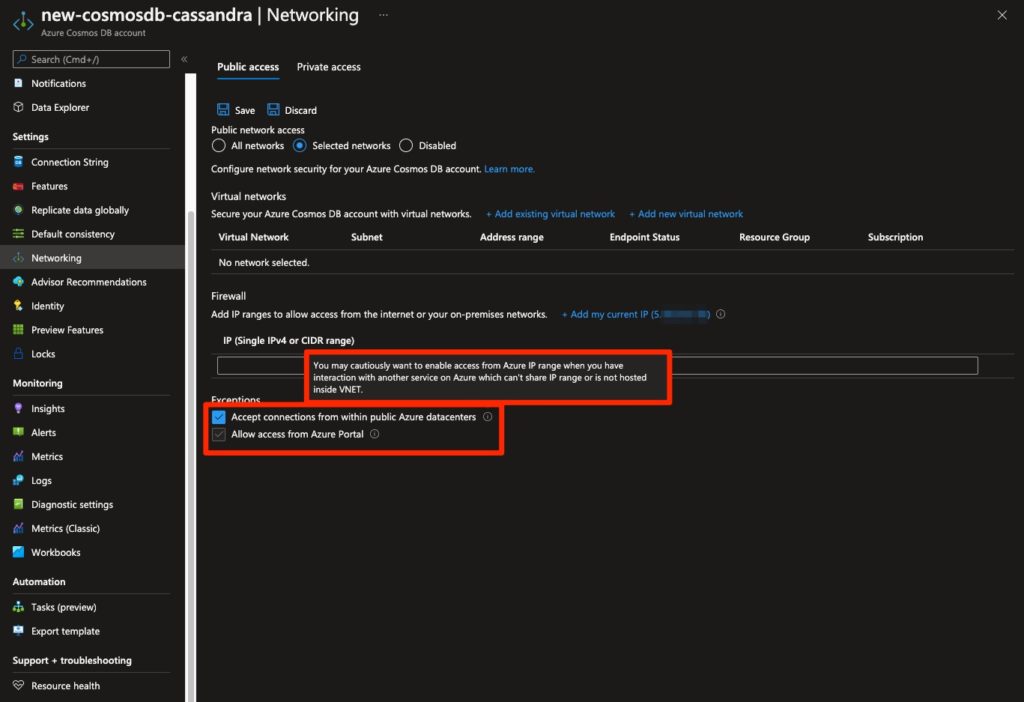The image size is (1024, 702).
Task: Click Add new virtual network link
Action: [x=686, y=214]
